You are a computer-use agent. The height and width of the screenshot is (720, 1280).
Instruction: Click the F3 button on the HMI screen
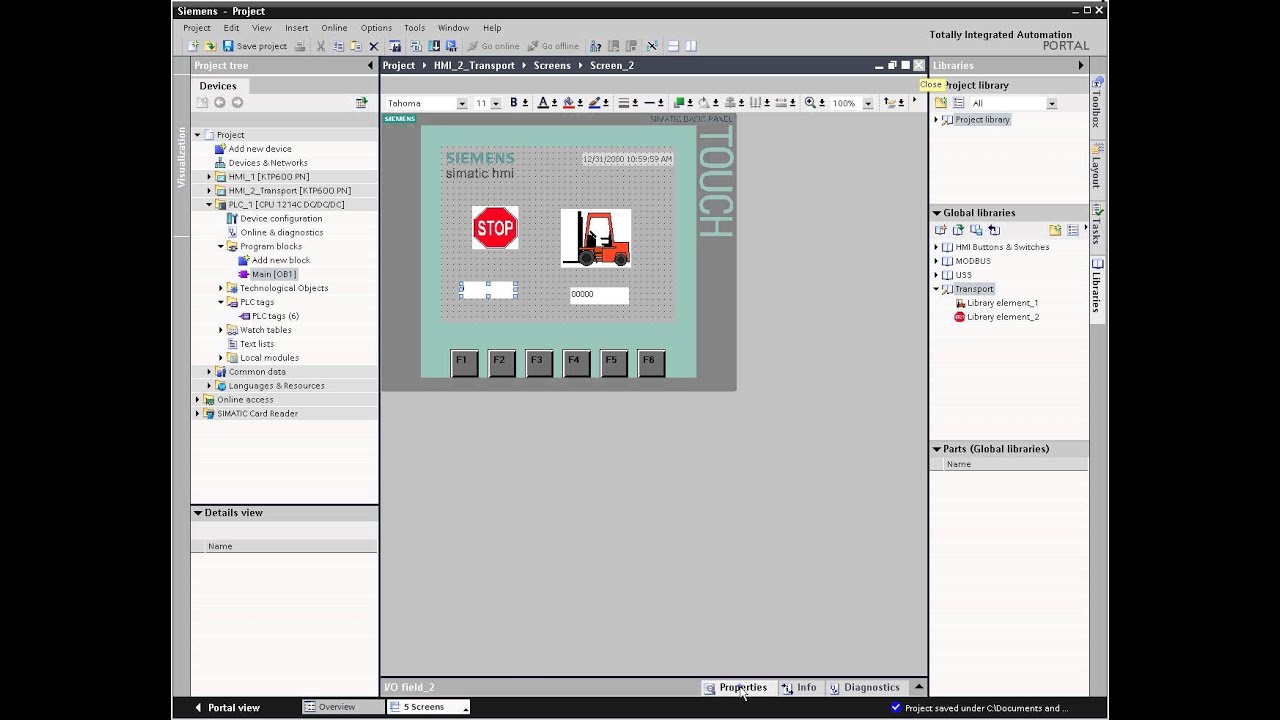coord(539,362)
